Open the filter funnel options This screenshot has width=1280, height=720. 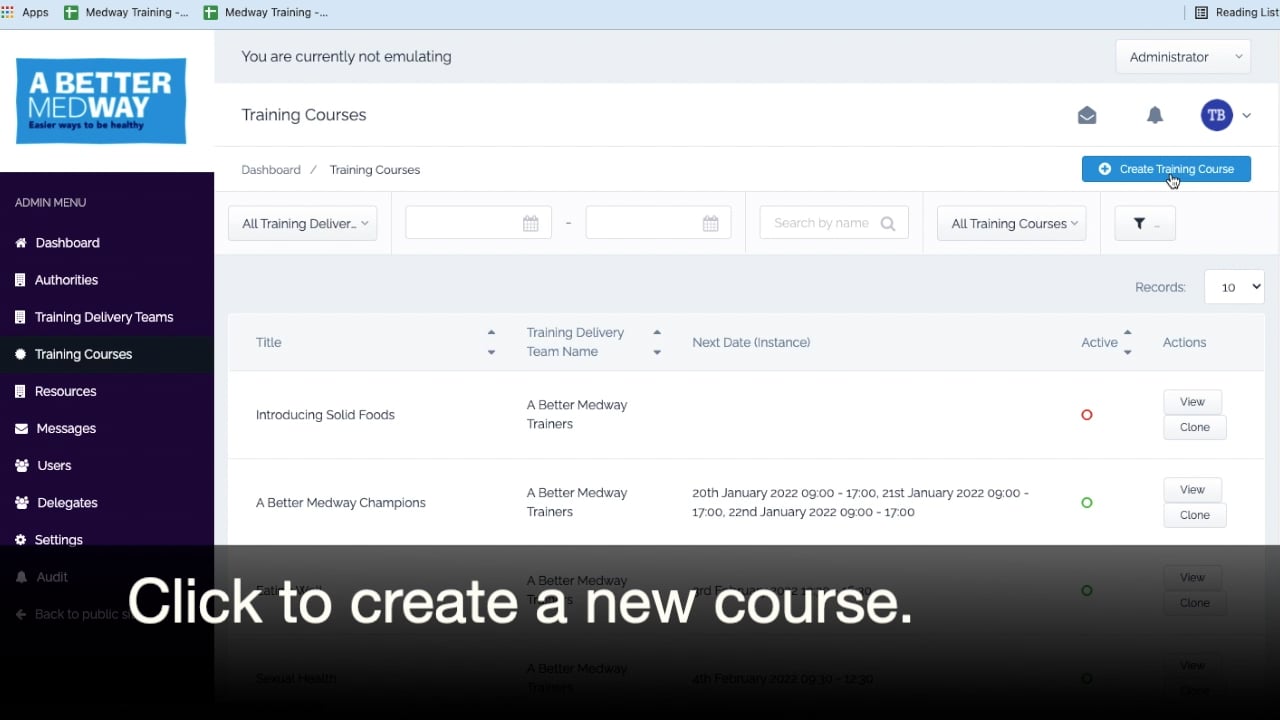(1145, 224)
